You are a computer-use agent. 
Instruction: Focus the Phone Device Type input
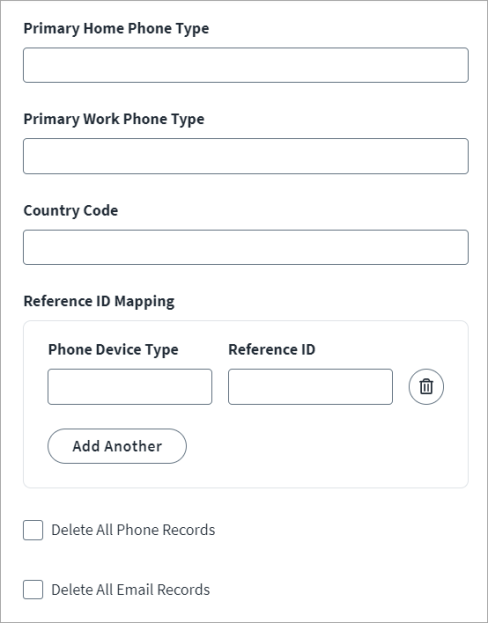130,387
